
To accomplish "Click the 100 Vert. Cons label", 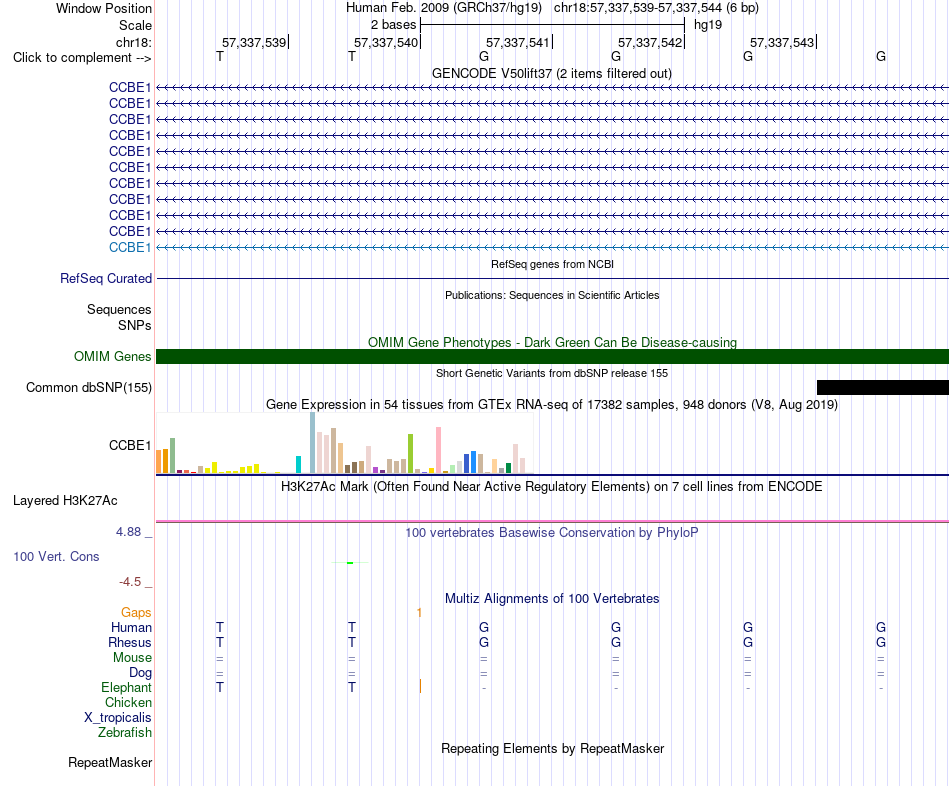I will [x=56, y=556].
